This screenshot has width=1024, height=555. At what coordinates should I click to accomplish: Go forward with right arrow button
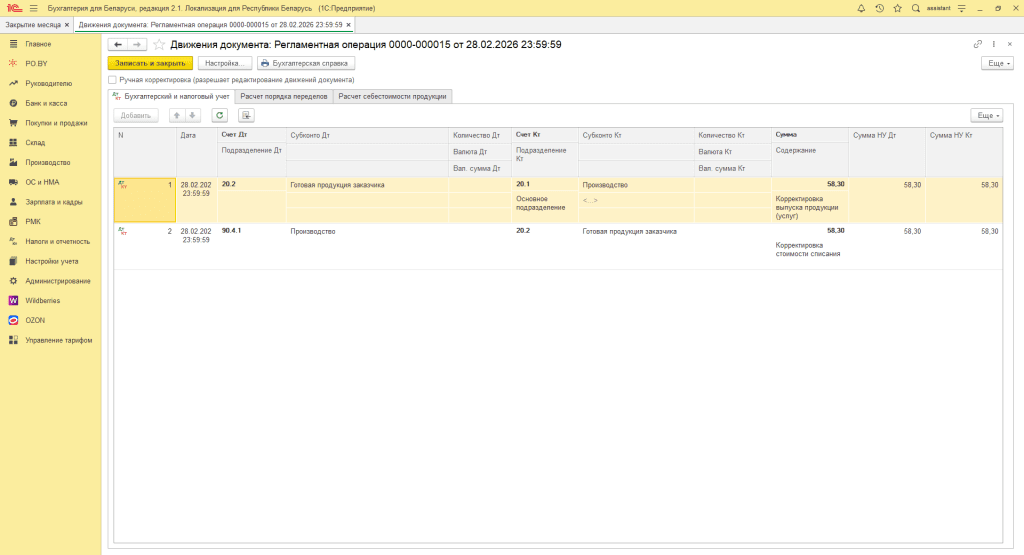pos(136,44)
